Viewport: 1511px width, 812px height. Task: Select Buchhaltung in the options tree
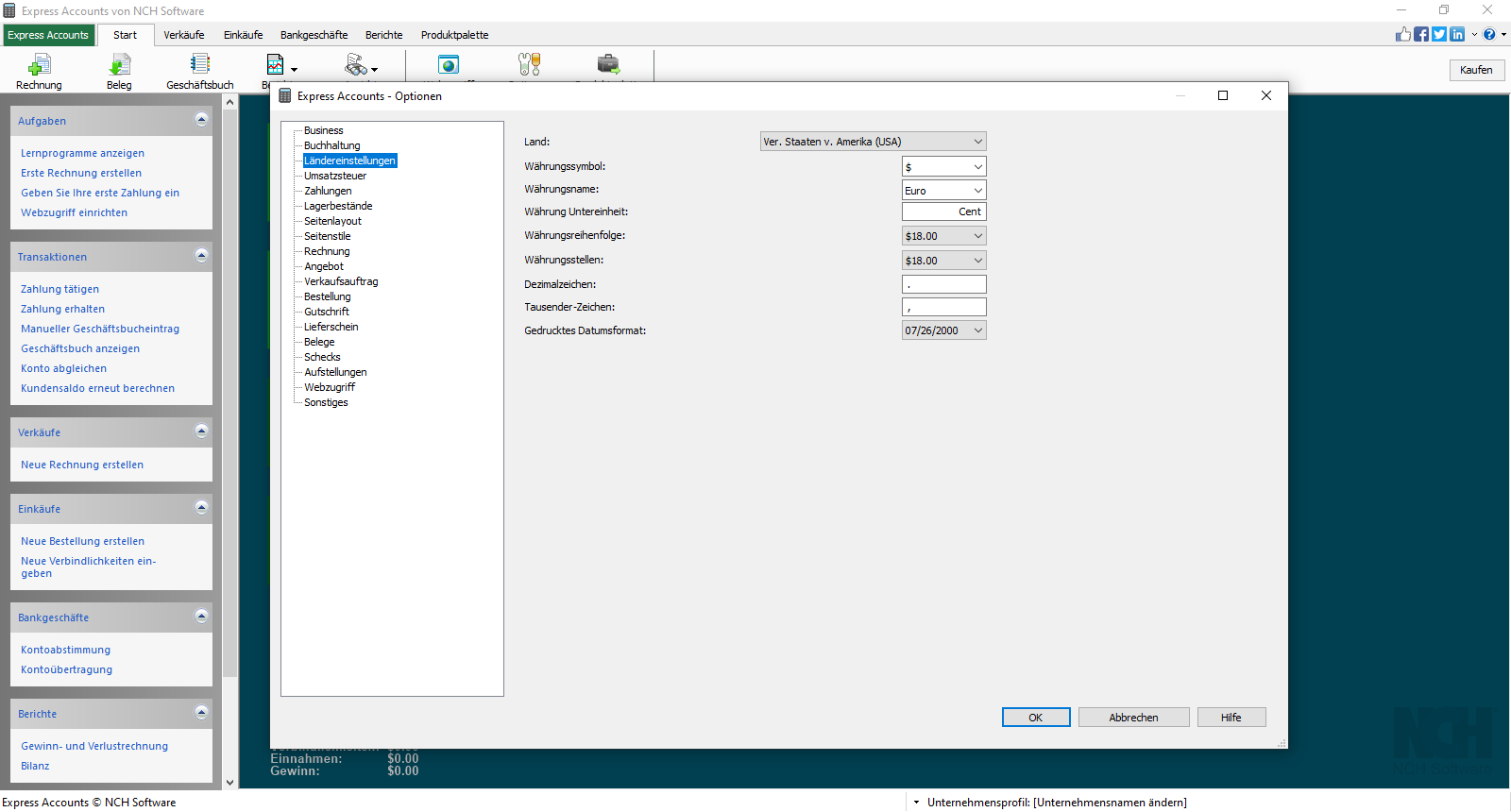[332, 145]
